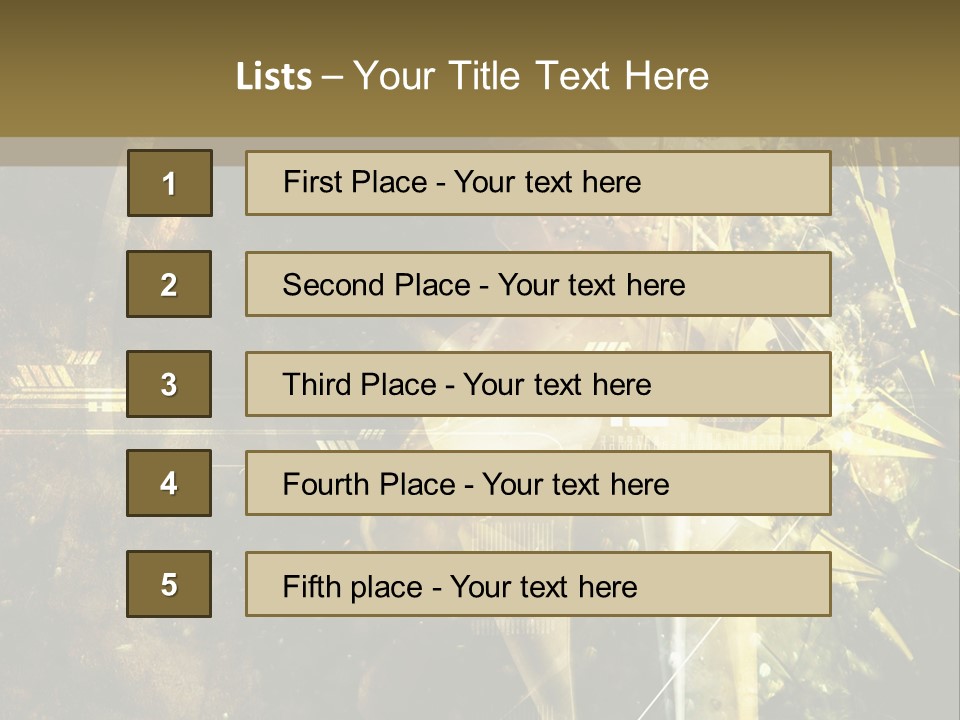Image resolution: width=960 pixels, height=720 pixels.
Task: Click the number 1 box
Action: pyautogui.click(x=169, y=183)
